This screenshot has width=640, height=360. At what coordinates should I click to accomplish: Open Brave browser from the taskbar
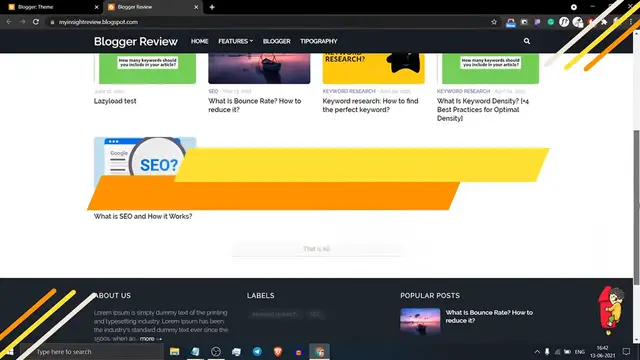coord(278,351)
